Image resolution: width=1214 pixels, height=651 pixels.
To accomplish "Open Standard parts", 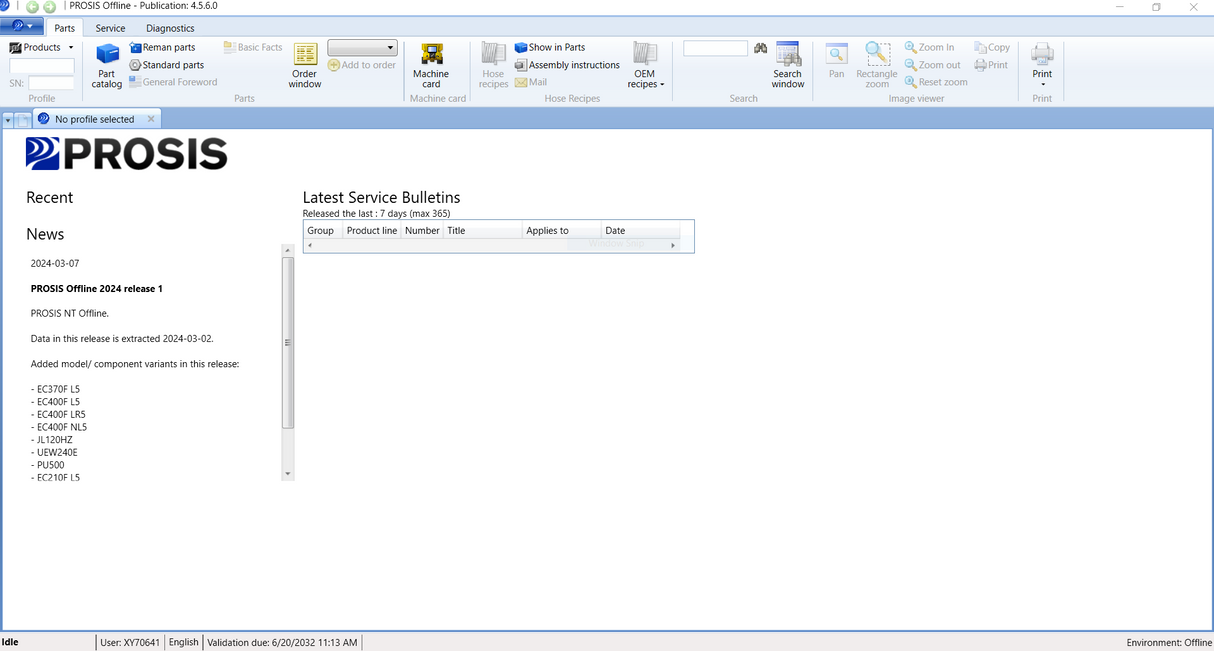I will click(166, 65).
